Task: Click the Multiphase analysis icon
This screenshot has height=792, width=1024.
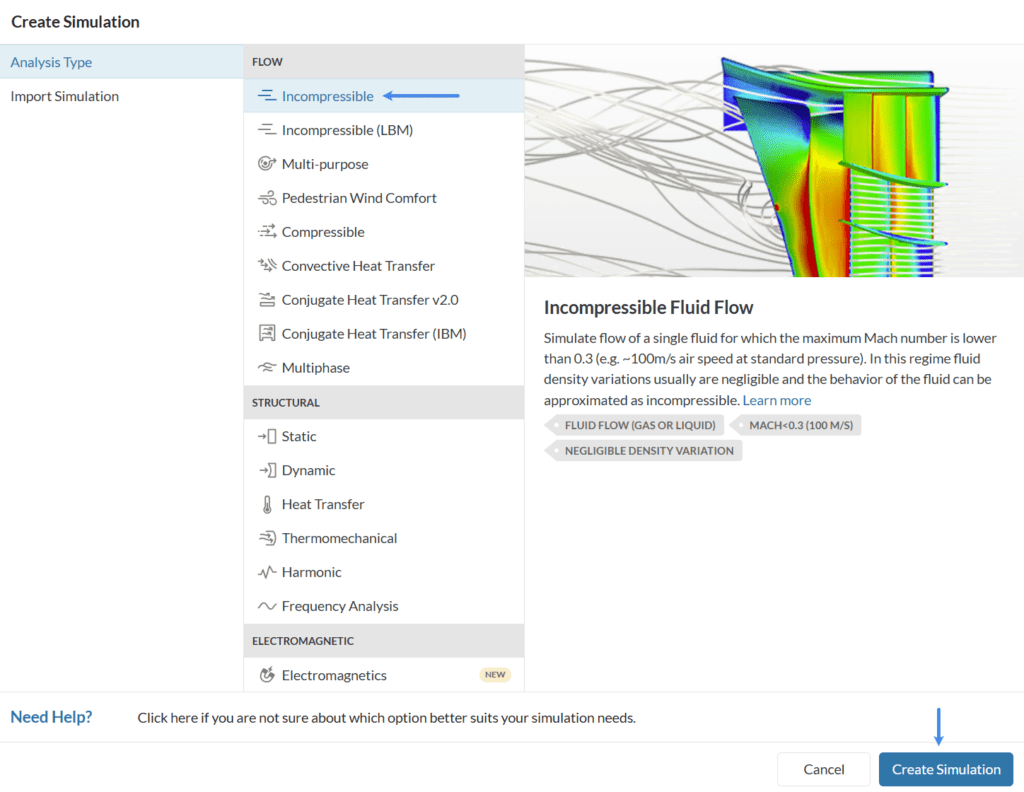Action: [x=265, y=367]
